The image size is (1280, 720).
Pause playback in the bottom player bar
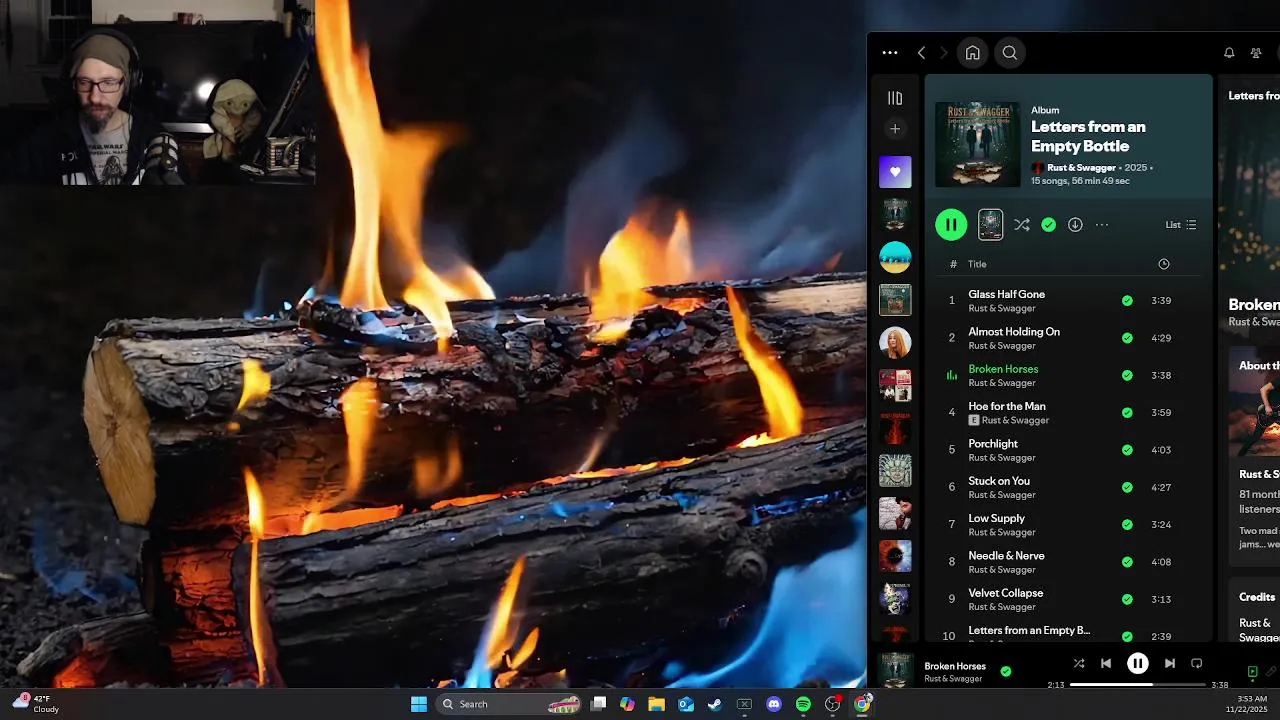tap(1138, 663)
